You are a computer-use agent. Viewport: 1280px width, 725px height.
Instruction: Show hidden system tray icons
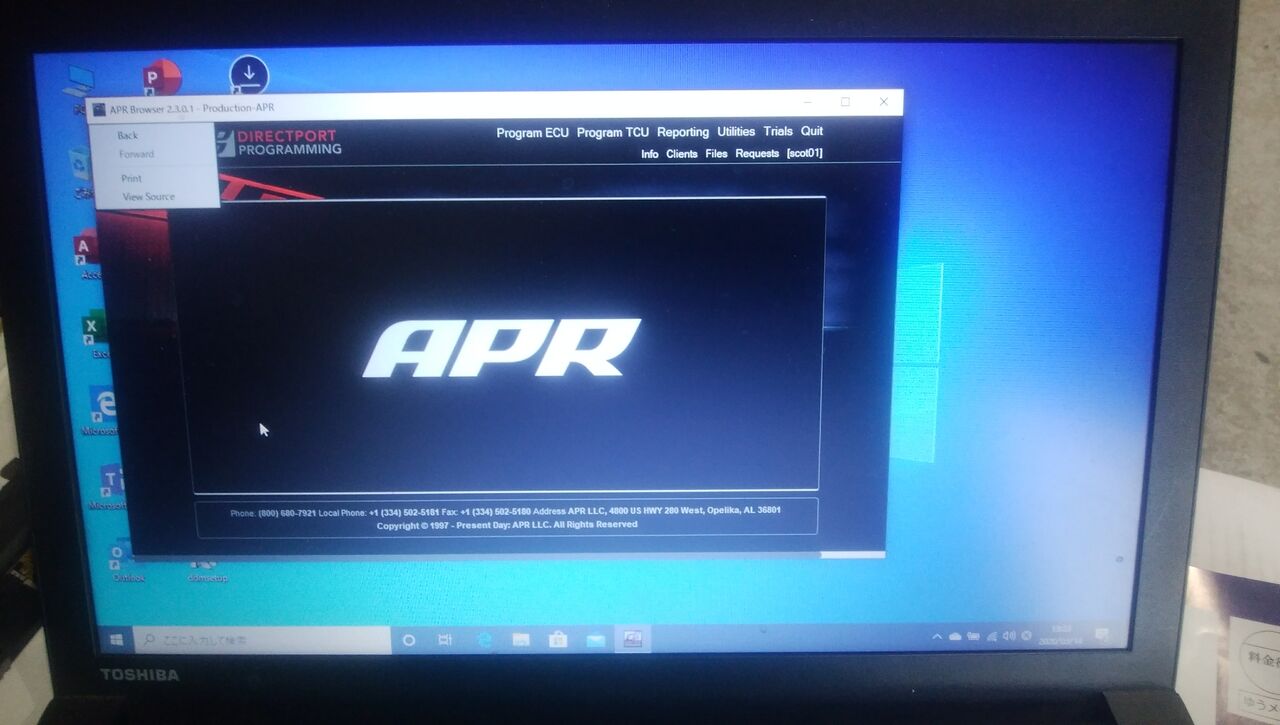(937, 636)
